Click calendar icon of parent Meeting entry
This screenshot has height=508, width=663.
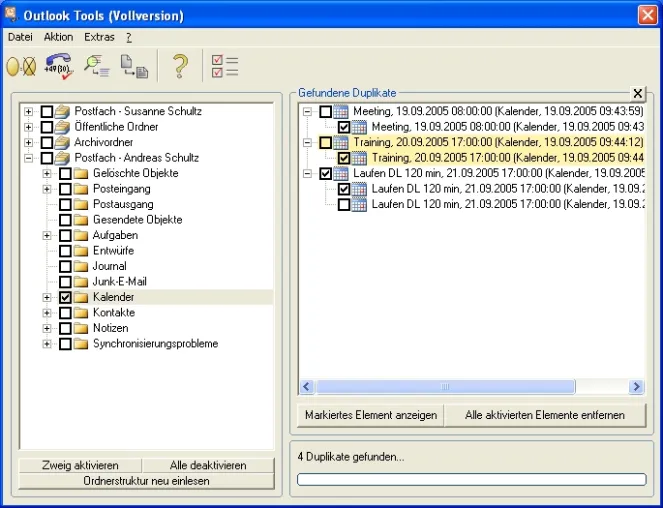[x=341, y=112]
